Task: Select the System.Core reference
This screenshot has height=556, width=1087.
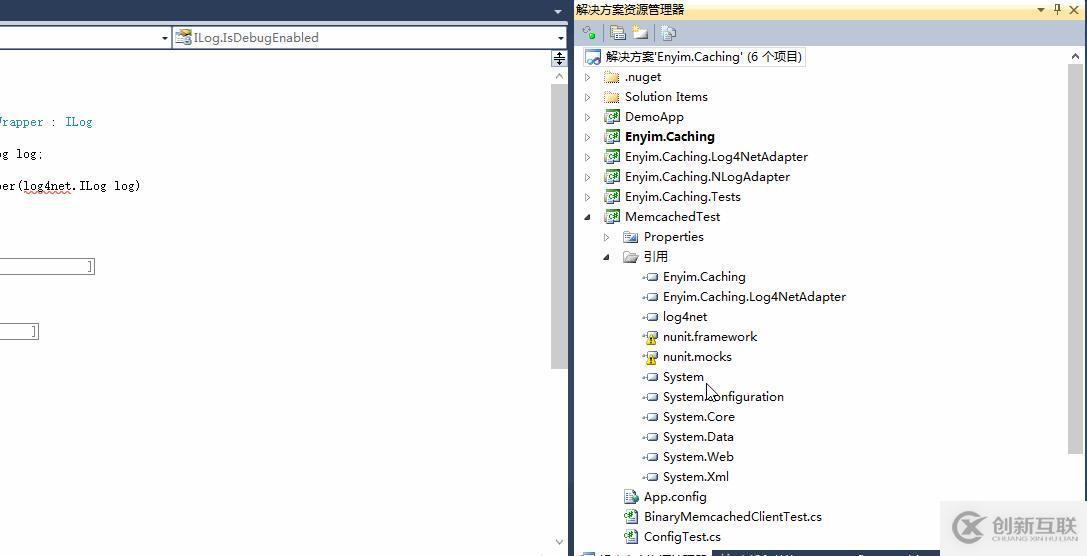Action: (698, 417)
